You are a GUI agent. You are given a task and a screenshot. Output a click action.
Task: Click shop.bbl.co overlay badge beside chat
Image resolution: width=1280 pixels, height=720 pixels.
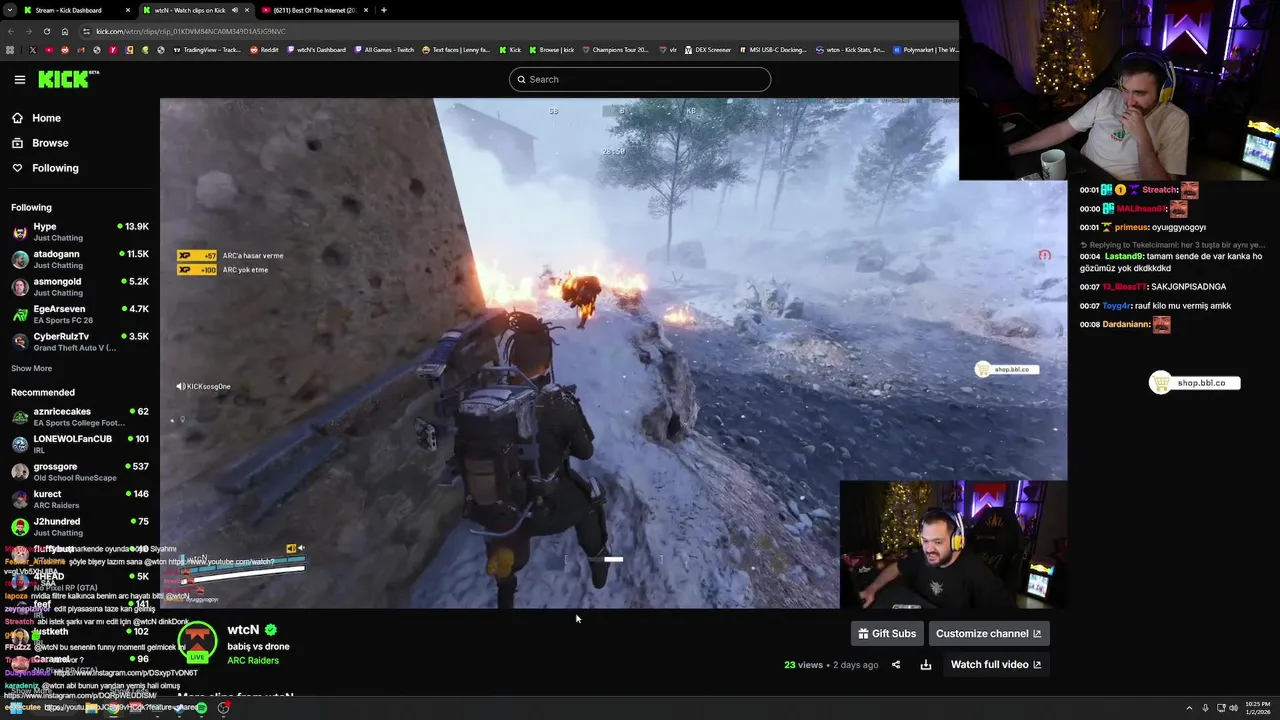[1195, 383]
